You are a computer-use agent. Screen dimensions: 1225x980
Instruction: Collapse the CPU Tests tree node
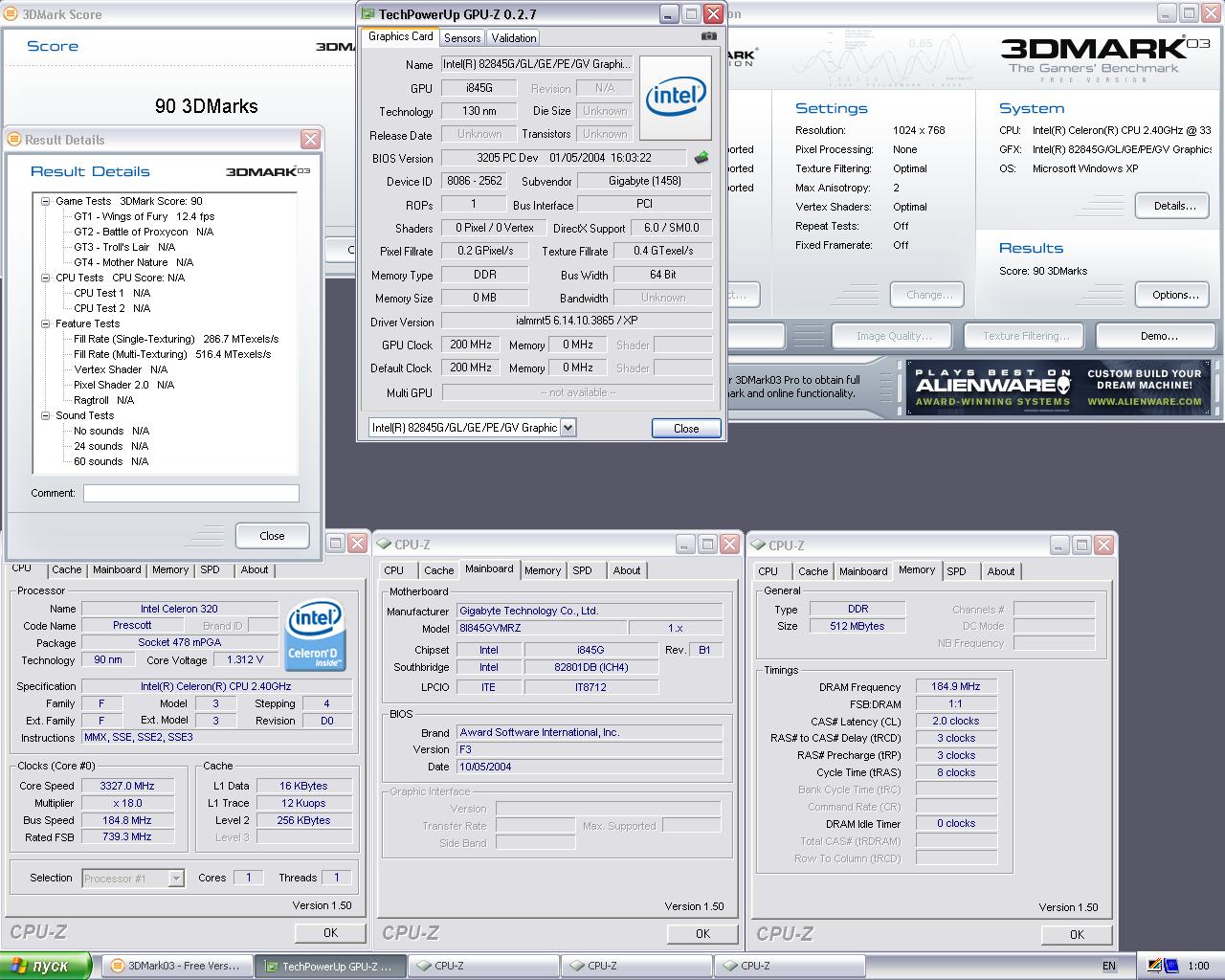pos(45,278)
